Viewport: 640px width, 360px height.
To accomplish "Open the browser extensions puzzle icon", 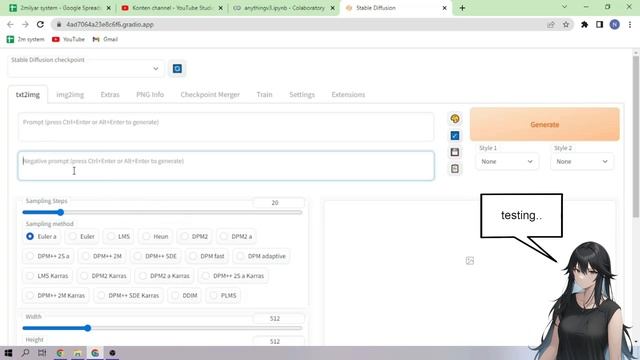I will pos(584,24).
